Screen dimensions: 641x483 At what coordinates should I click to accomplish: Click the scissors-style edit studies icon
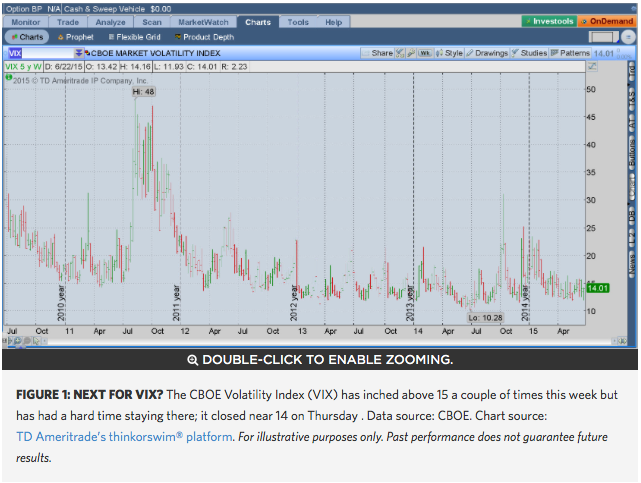[400, 53]
